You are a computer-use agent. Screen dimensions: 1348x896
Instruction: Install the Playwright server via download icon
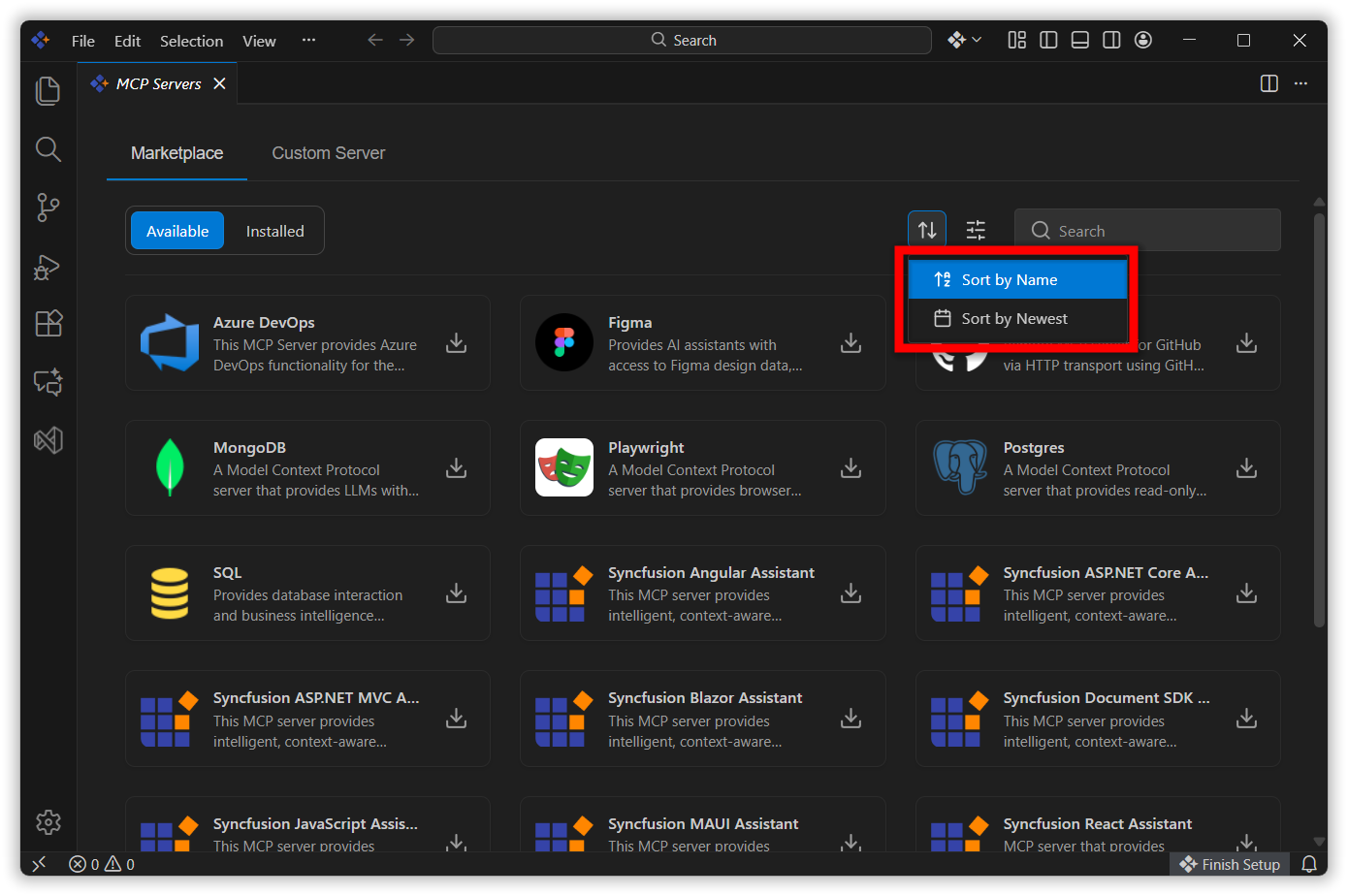pos(851,468)
